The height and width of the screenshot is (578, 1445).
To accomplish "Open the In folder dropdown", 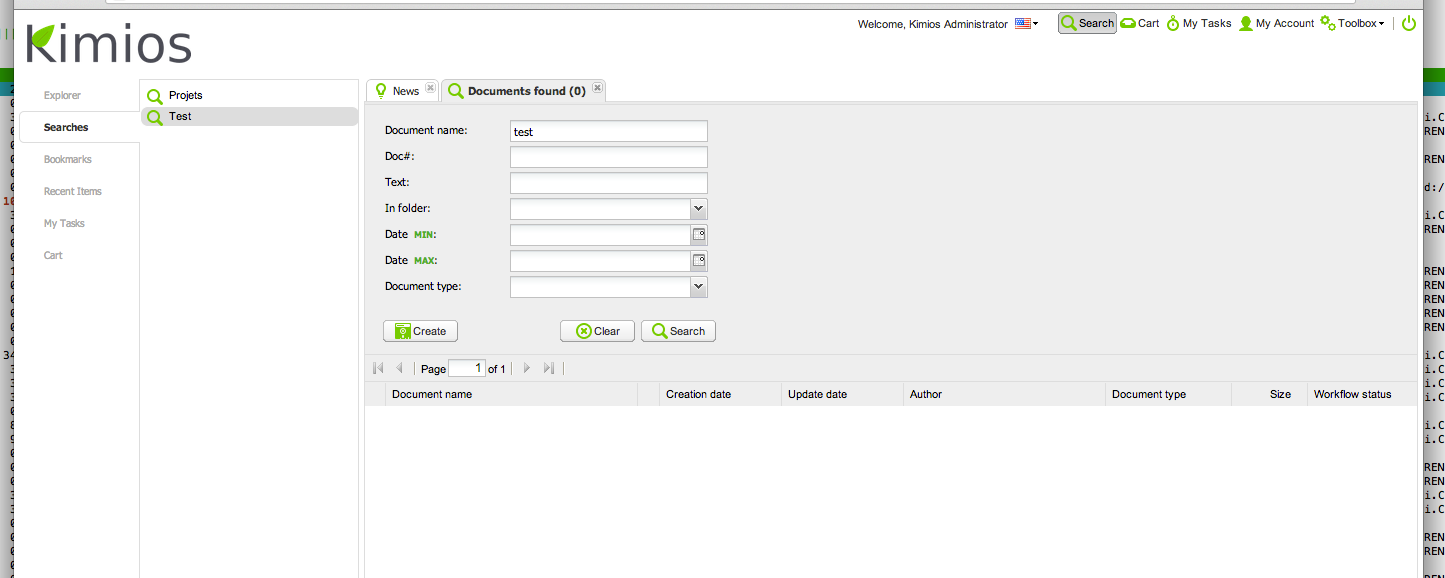I will click(x=699, y=208).
